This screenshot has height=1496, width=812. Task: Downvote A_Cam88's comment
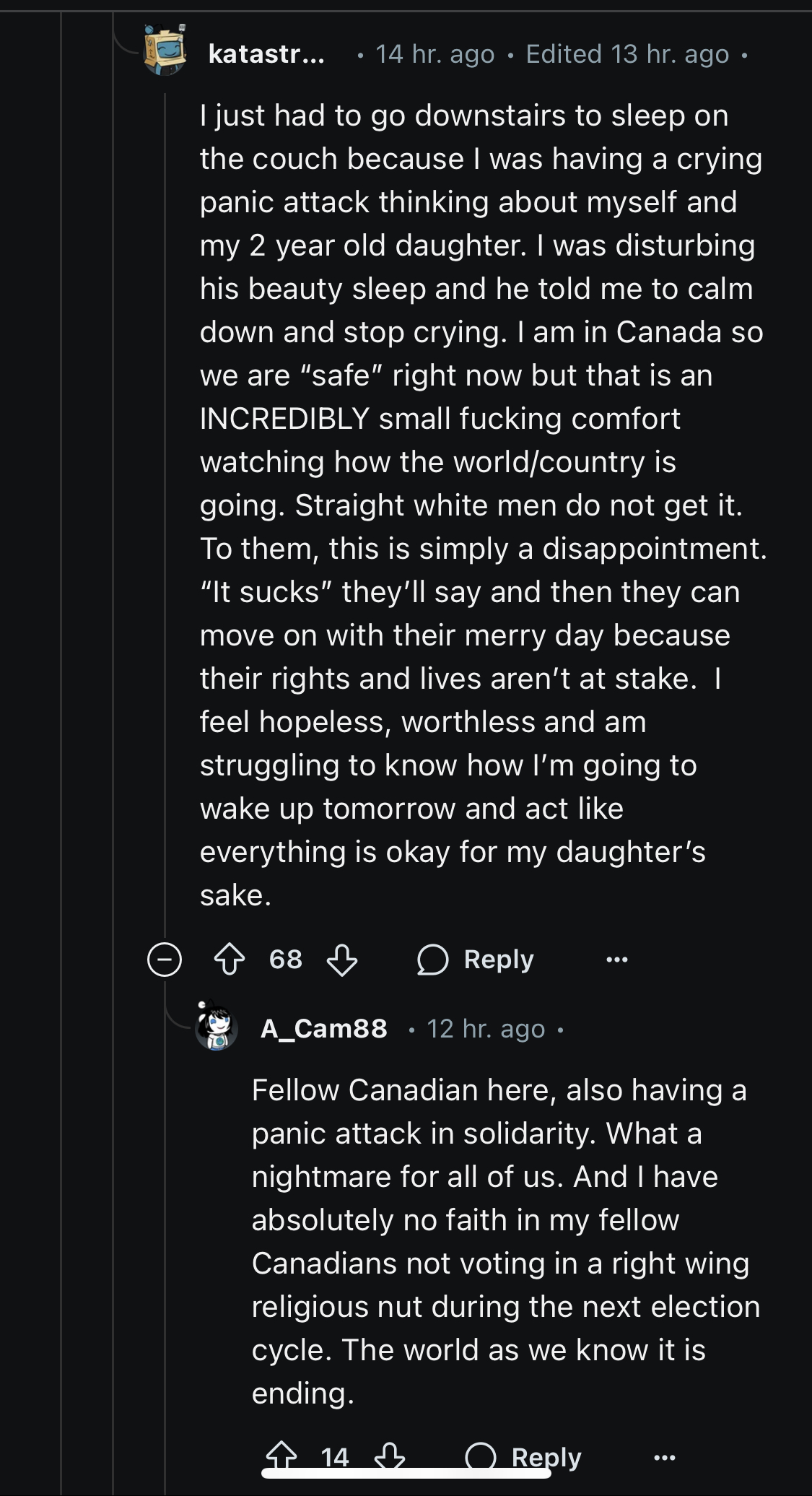390,1456
